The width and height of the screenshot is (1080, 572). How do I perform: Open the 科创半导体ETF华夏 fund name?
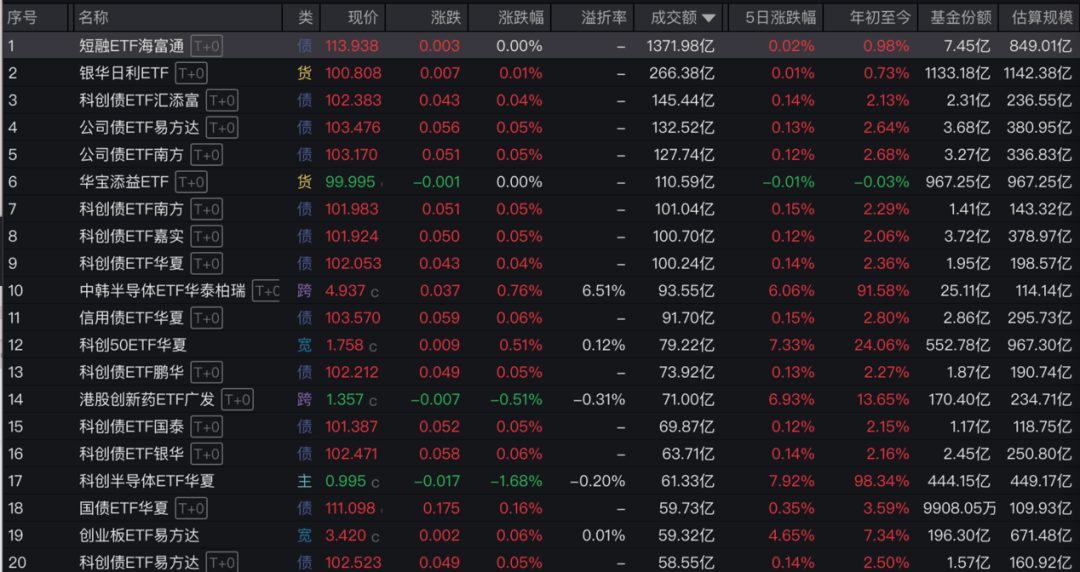click(147, 481)
